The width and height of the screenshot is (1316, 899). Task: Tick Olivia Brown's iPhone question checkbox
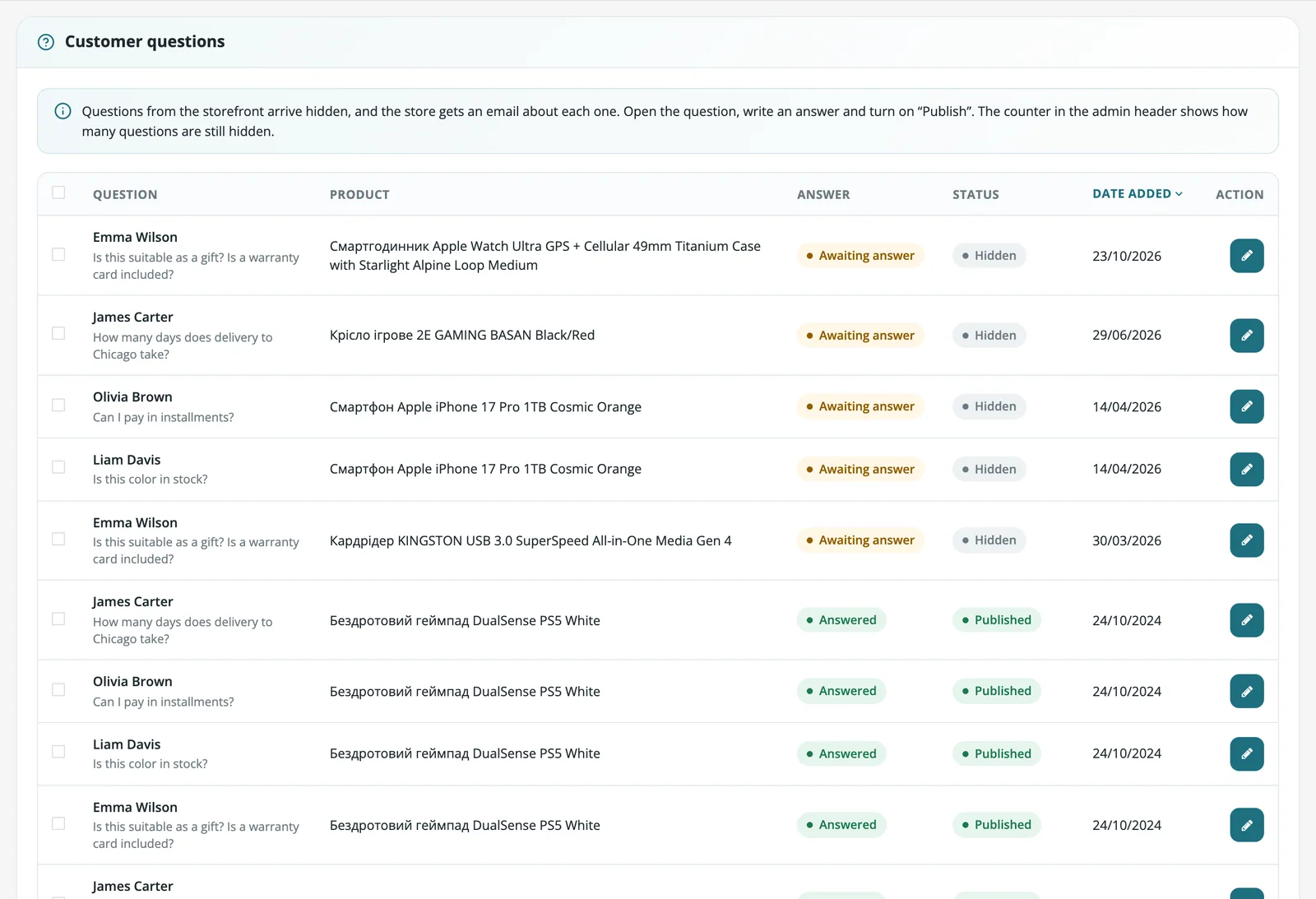tap(58, 405)
